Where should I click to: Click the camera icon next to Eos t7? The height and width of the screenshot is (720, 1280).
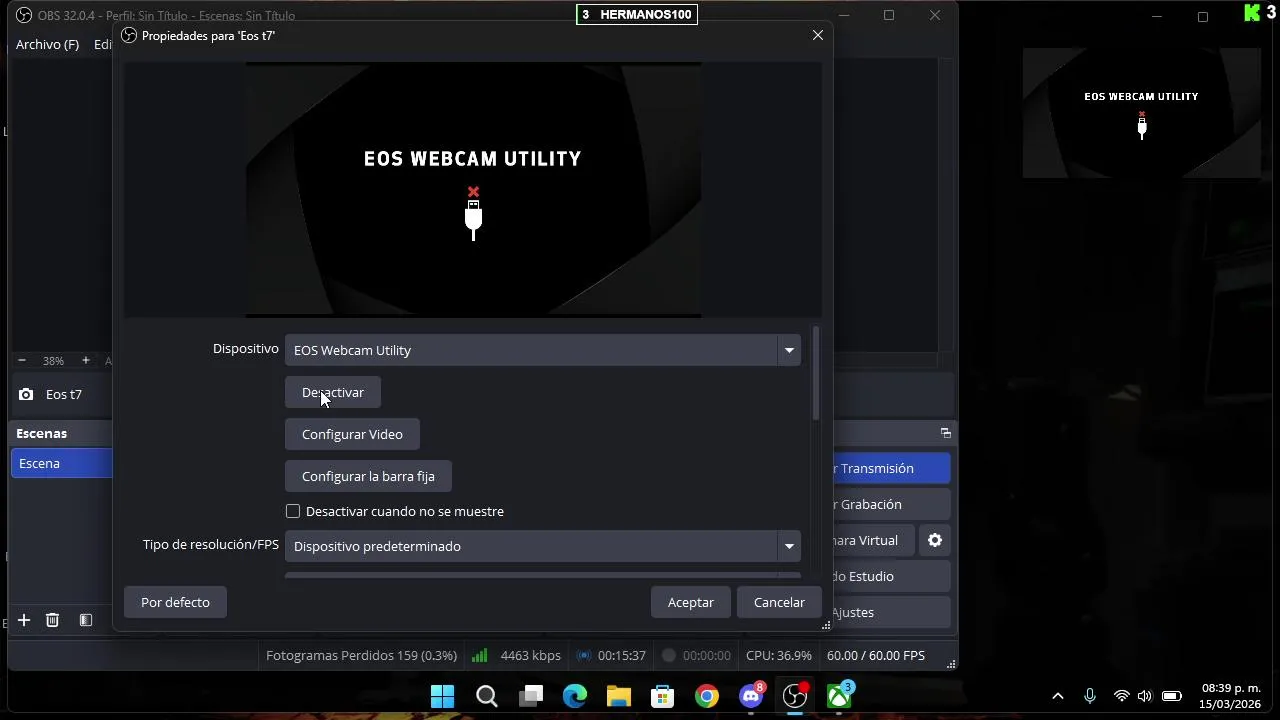click(26, 394)
